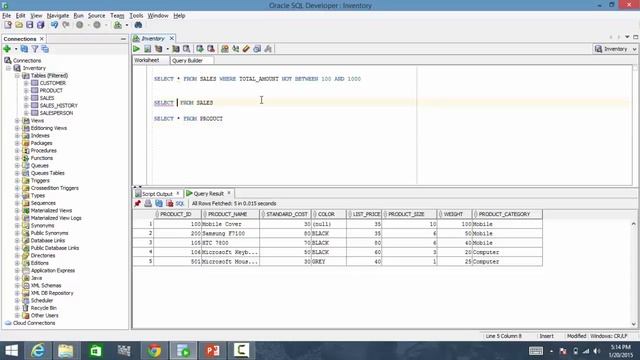Click the PRODUCT_CATEGORY column header
Image resolution: width=640 pixels, height=360 pixels.
coord(507,214)
